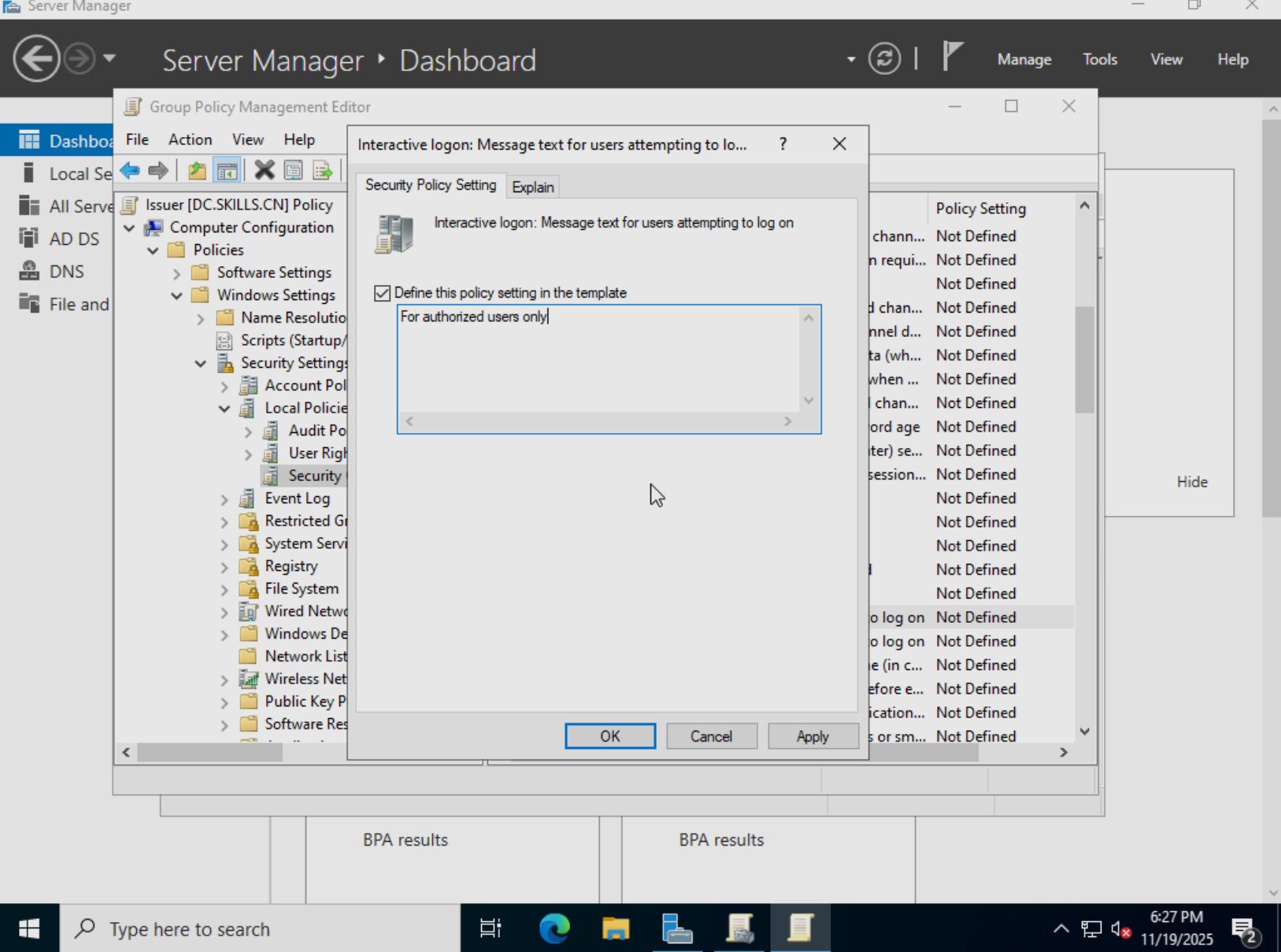Click the Delete (X) toolbar icon
Image resolution: width=1281 pixels, height=952 pixels.
265,170
